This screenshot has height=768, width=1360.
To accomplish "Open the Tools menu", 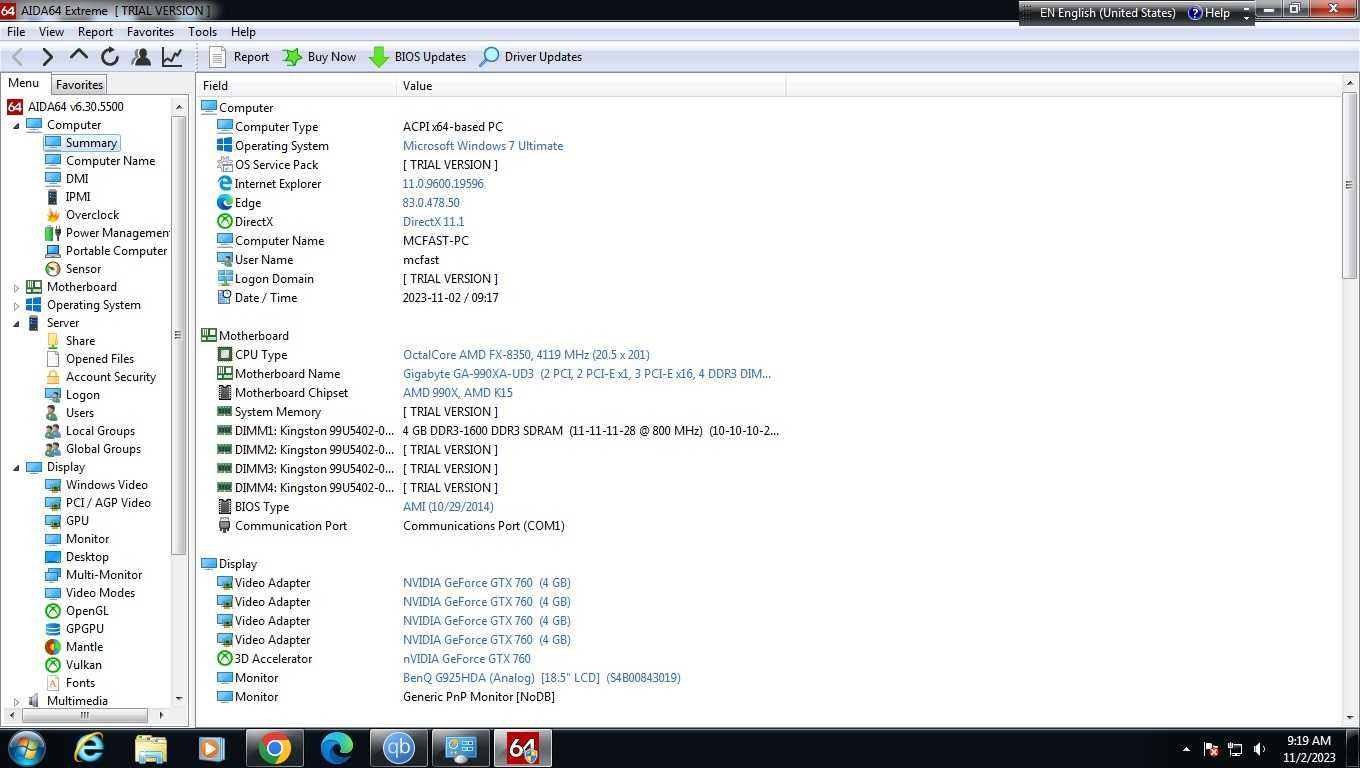I will [202, 31].
